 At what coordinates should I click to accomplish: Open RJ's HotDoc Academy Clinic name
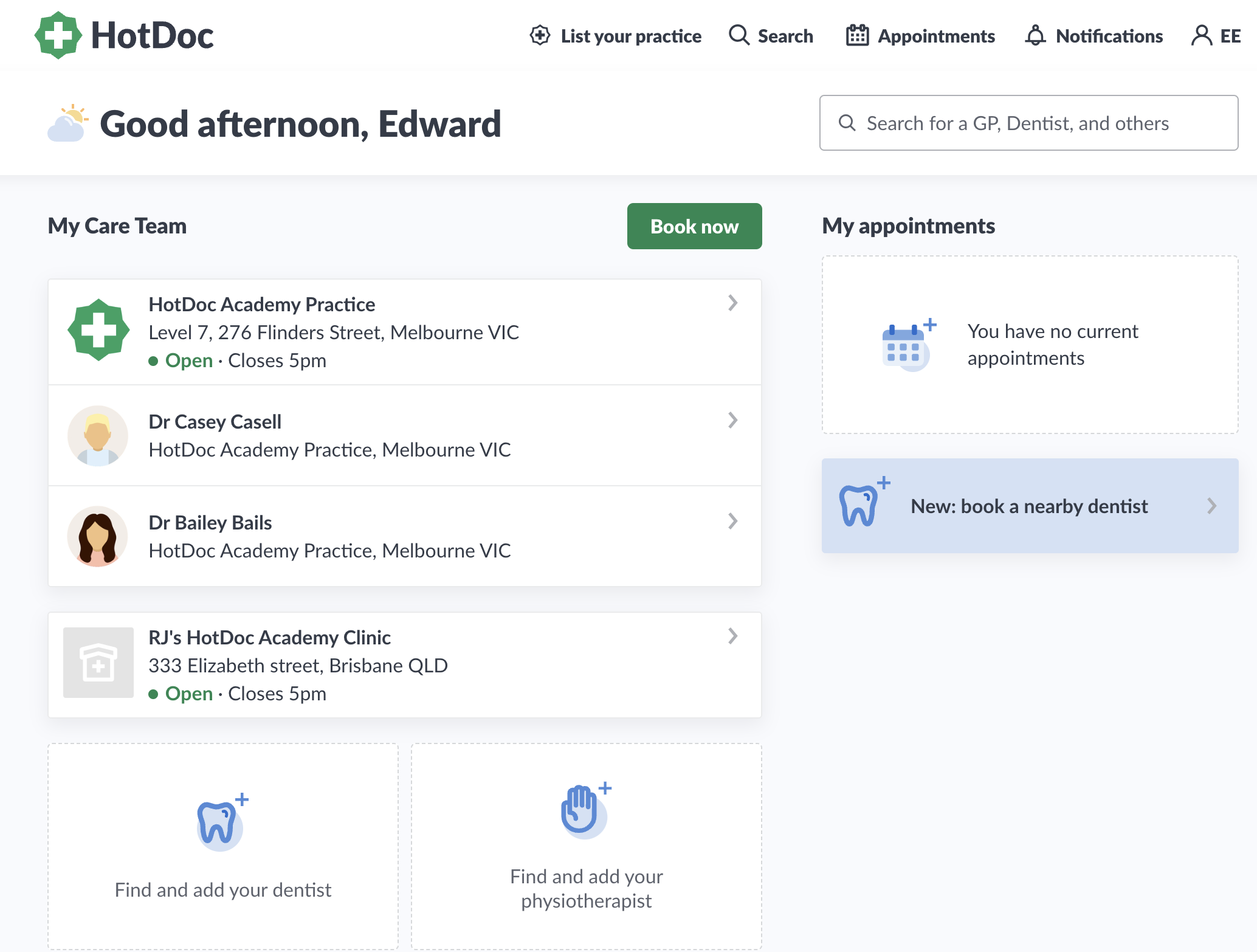(269, 637)
